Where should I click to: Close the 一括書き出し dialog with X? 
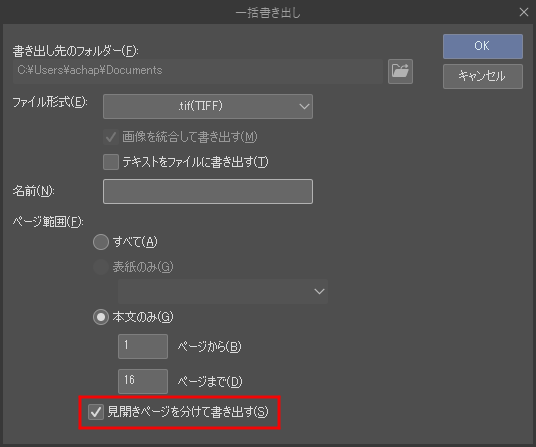[x=524, y=12]
